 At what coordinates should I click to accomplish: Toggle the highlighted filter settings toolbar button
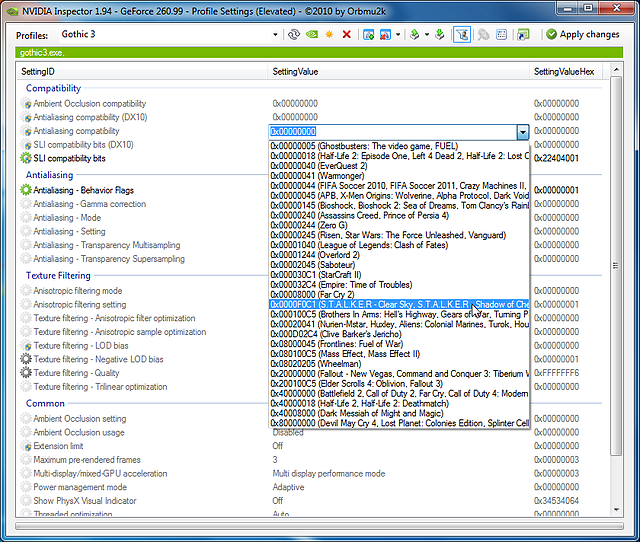[462, 34]
